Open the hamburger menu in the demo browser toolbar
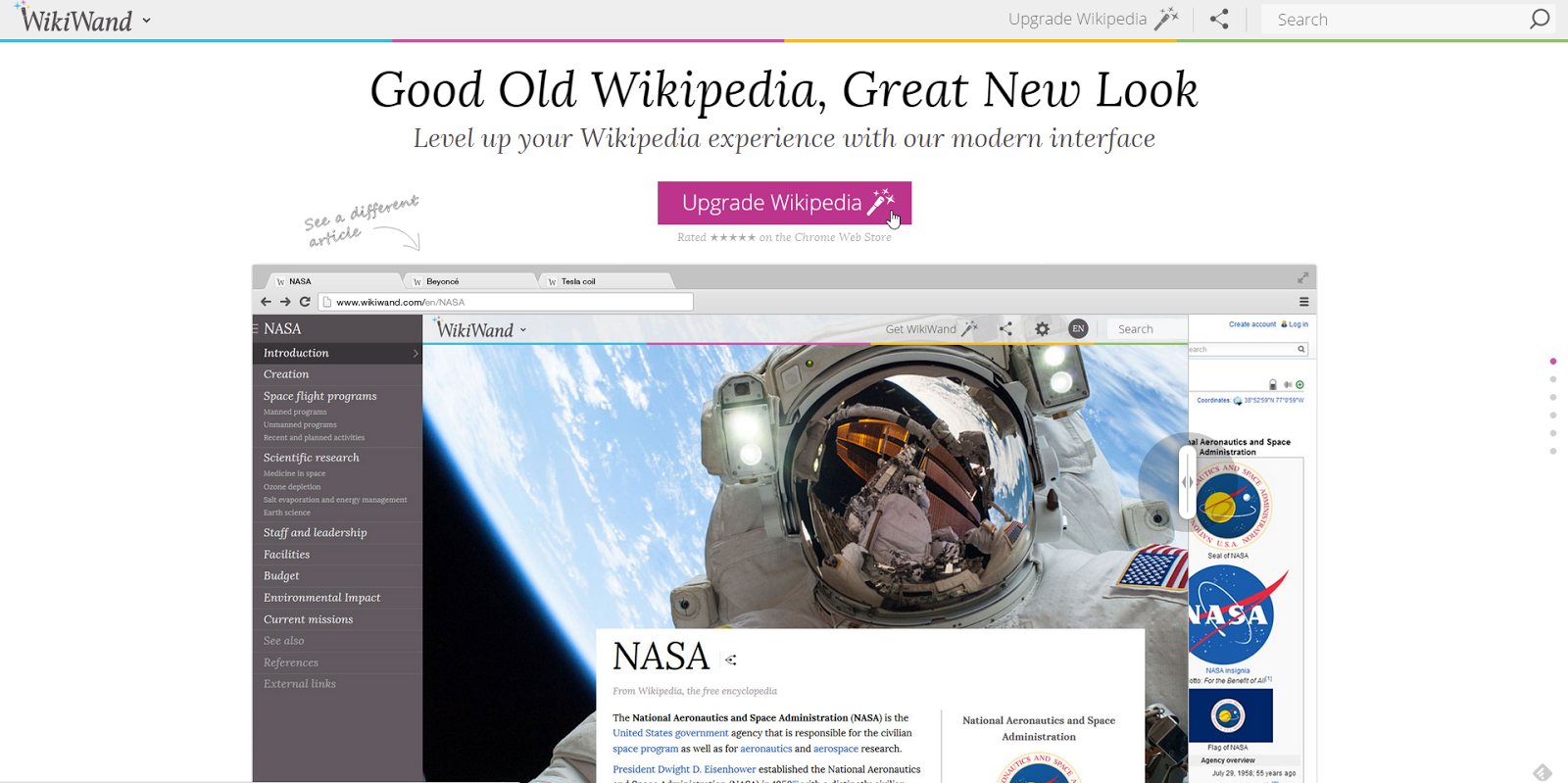1568x783 pixels. (x=1303, y=302)
